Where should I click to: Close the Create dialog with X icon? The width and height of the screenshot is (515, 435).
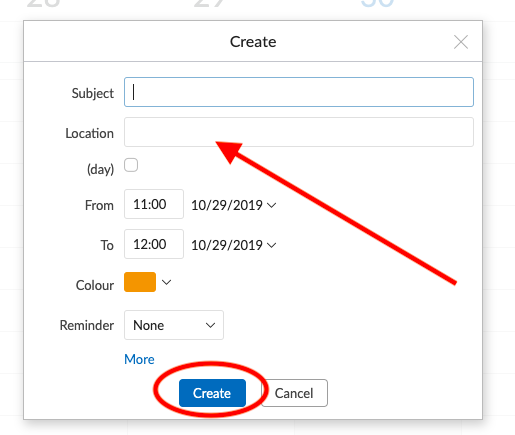pyautogui.click(x=461, y=42)
